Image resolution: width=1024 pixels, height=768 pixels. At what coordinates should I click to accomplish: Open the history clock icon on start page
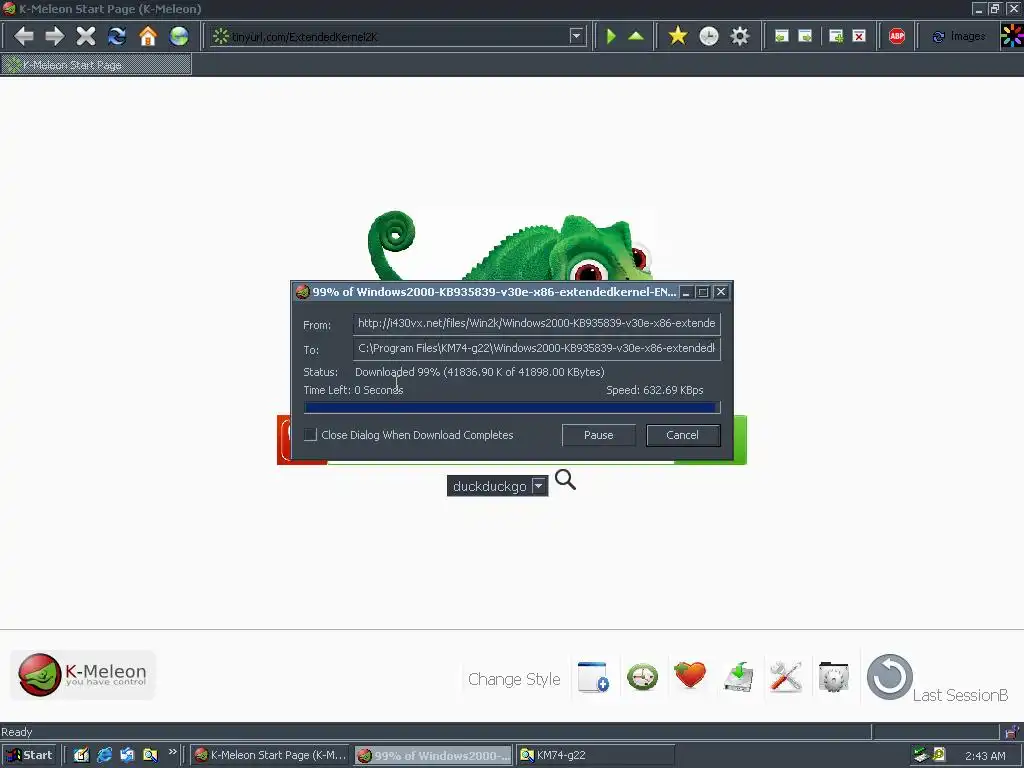(643, 677)
